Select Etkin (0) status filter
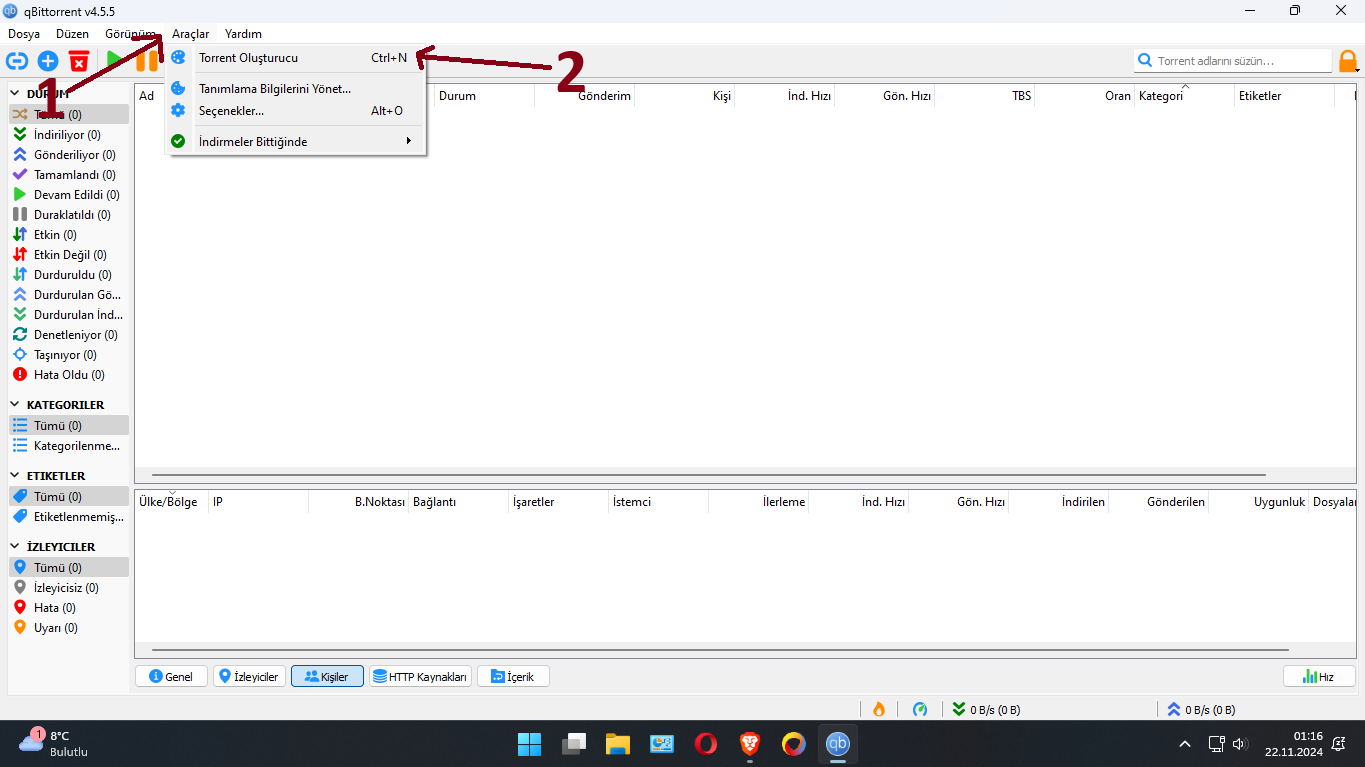 pyautogui.click(x=67, y=235)
